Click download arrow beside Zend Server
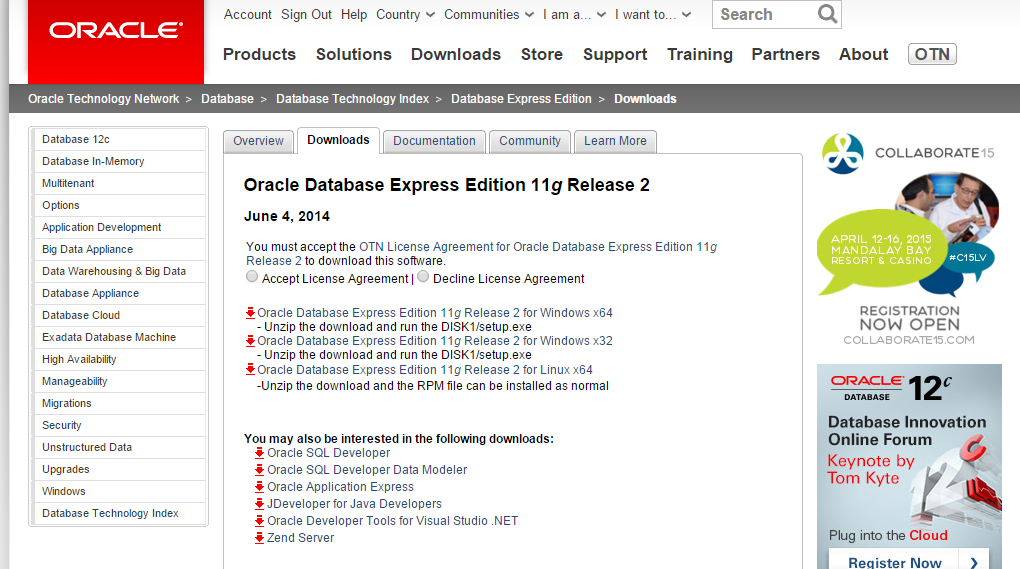 pyautogui.click(x=259, y=538)
